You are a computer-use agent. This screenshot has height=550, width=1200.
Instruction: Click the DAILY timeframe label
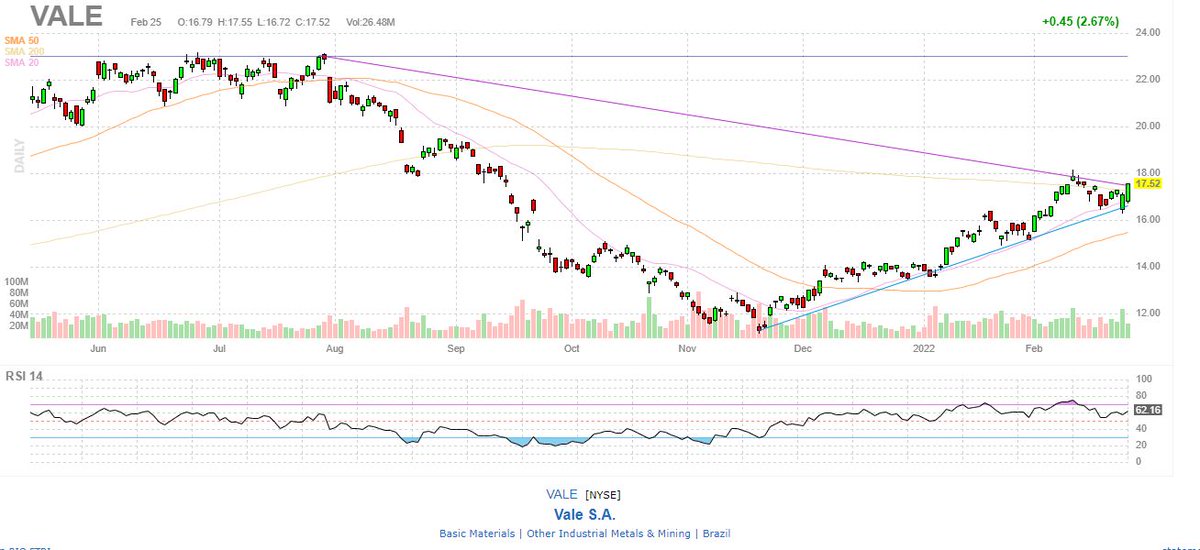[x=19, y=157]
